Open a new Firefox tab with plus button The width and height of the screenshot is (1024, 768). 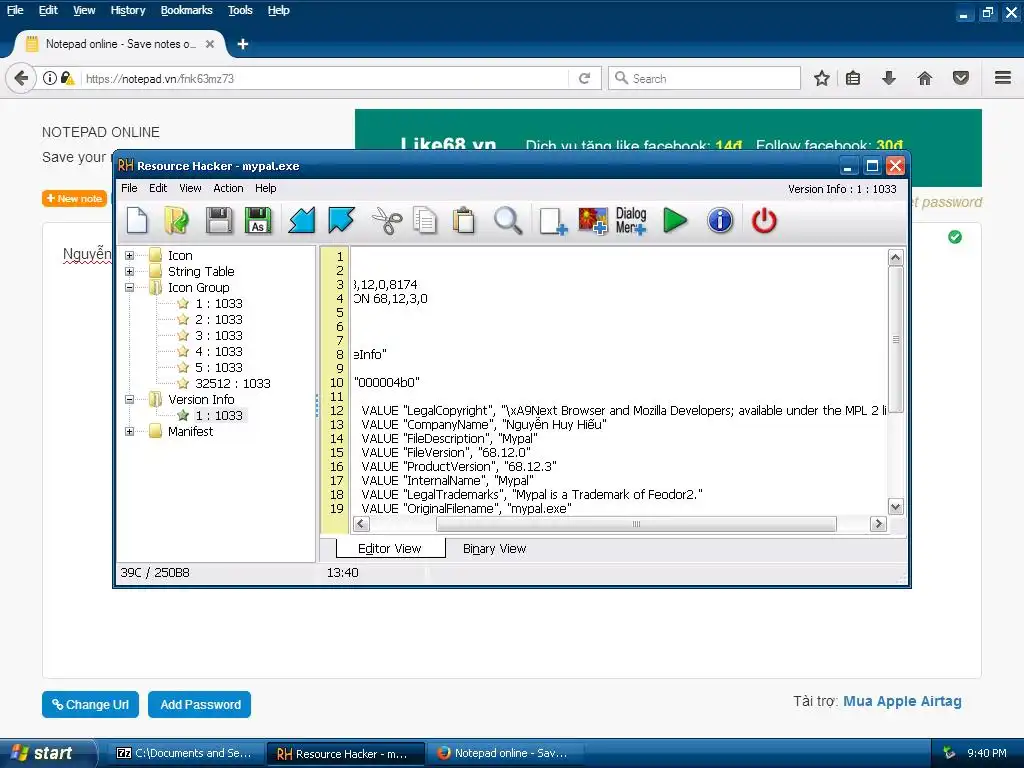point(243,44)
